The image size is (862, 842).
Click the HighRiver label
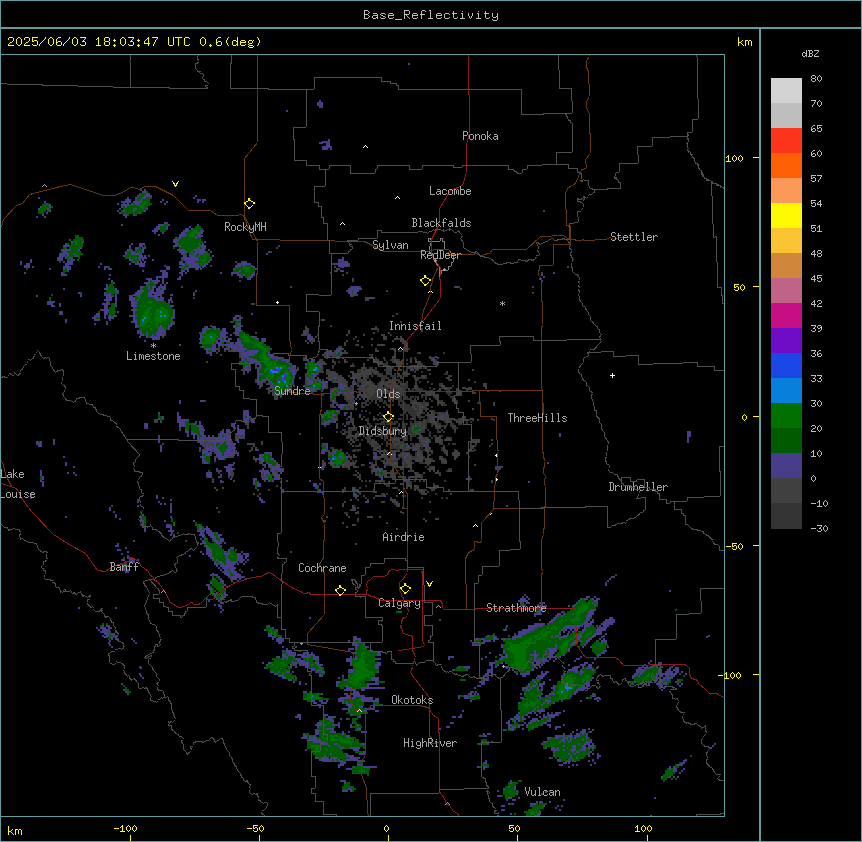click(430, 743)
